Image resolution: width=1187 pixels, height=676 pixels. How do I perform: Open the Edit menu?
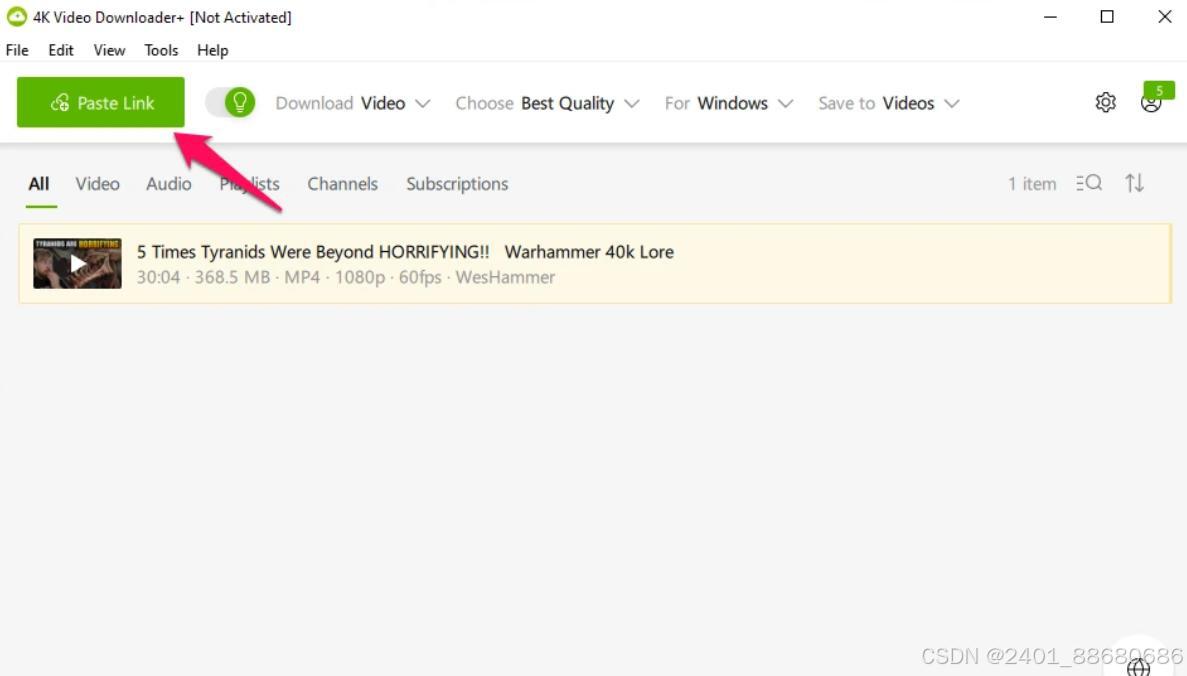click(61, 50)
